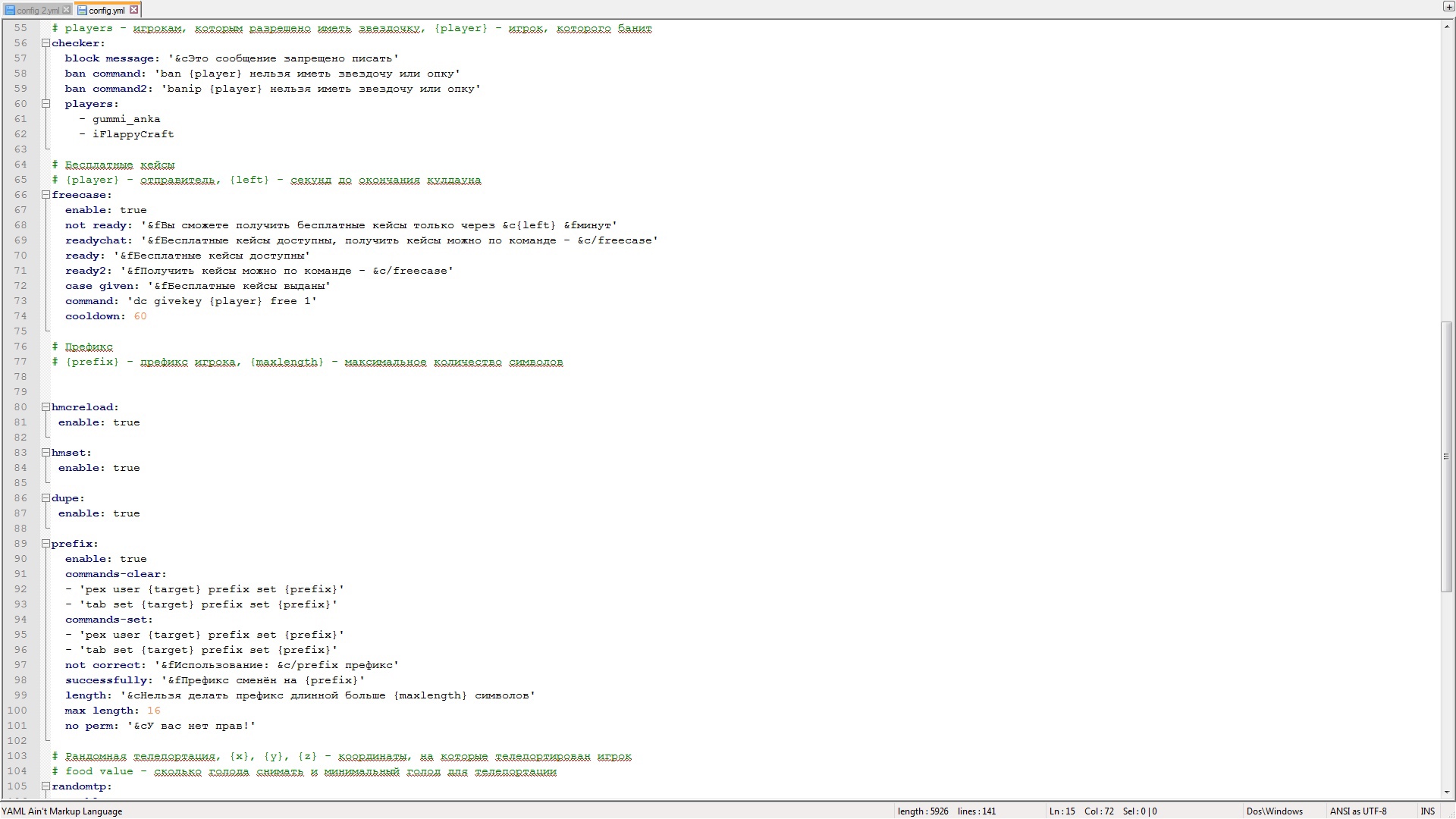1456x819 pixels.
Task: Click line number 74 in margin
Action: [x=20, y=316]
